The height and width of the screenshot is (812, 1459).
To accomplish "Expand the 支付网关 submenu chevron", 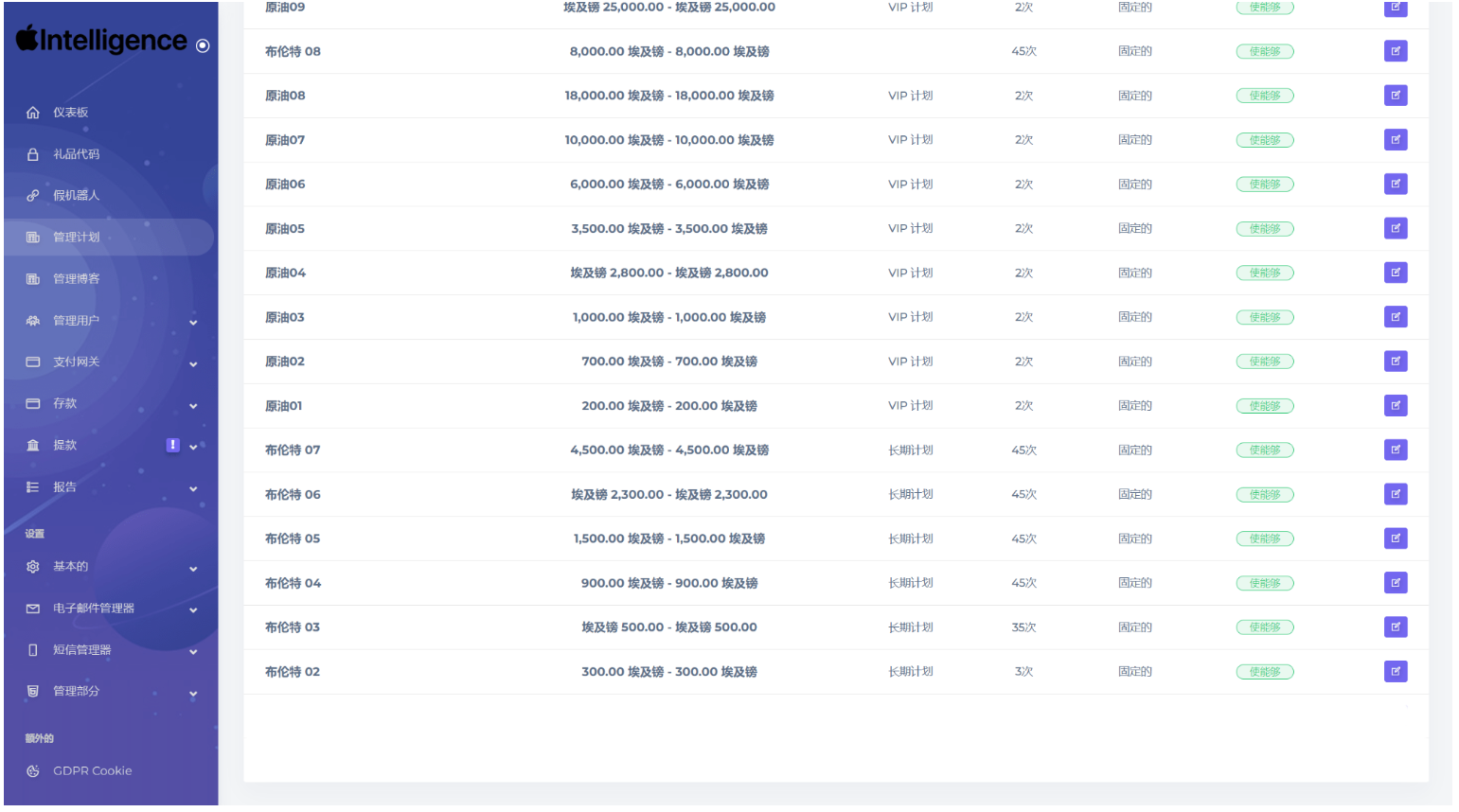I will (193, 364).
